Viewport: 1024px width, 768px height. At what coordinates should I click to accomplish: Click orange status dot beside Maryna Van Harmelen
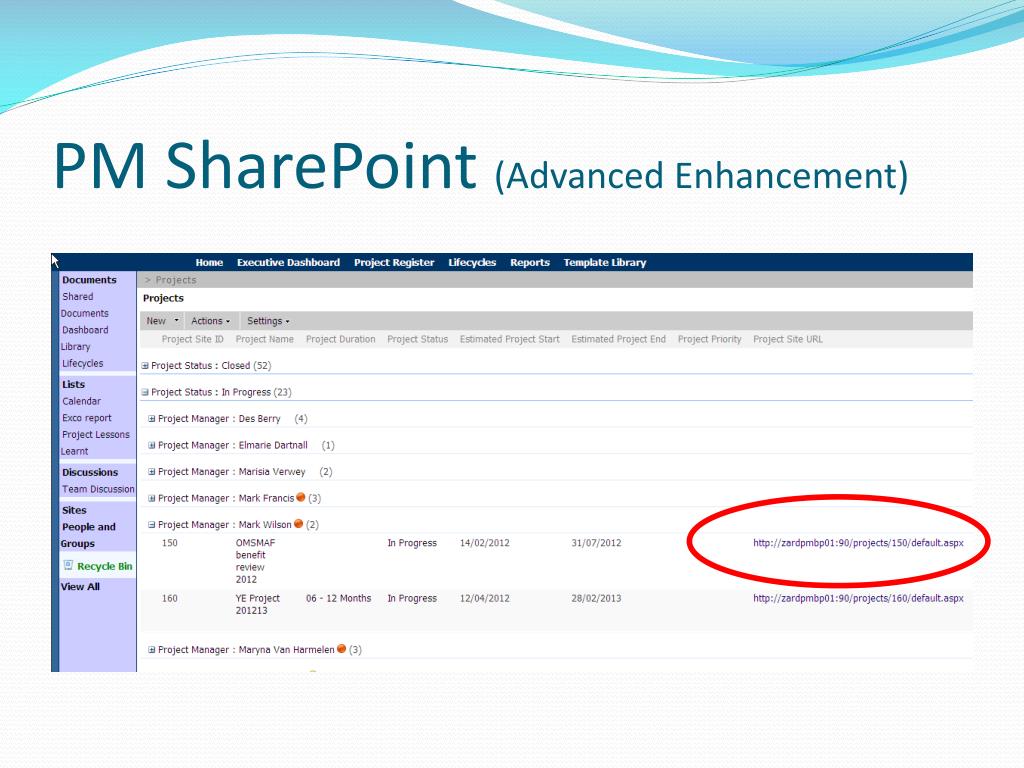(341, 649)
